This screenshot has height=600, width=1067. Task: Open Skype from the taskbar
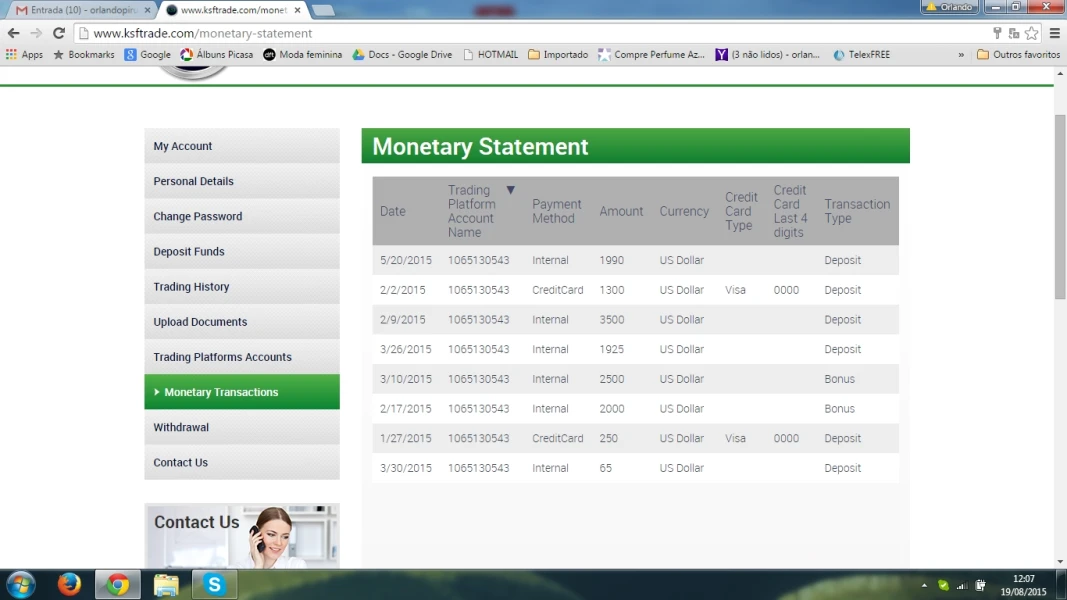coord(214,585)
